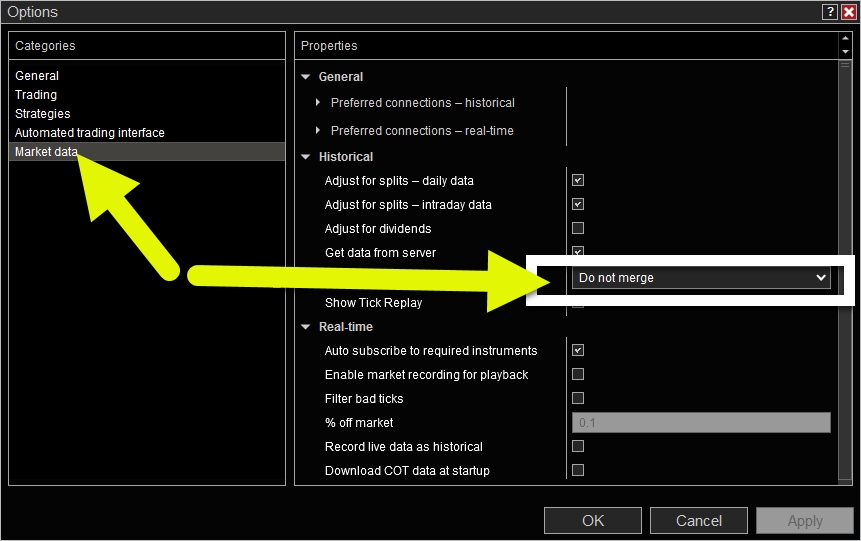Toggle Adjust for splits – intraday data

click(578, 205)
